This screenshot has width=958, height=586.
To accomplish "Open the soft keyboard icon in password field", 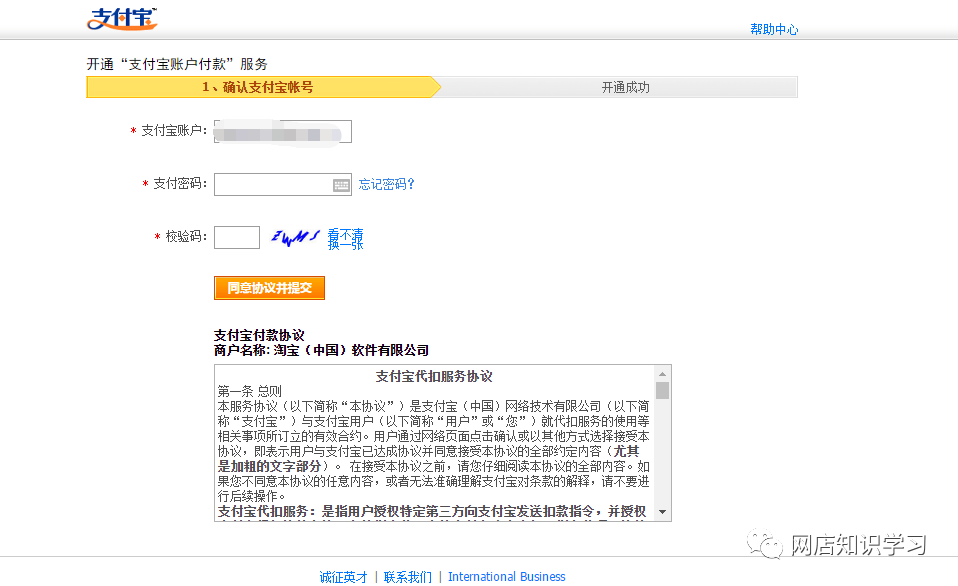I will click(x=341, y=185).
